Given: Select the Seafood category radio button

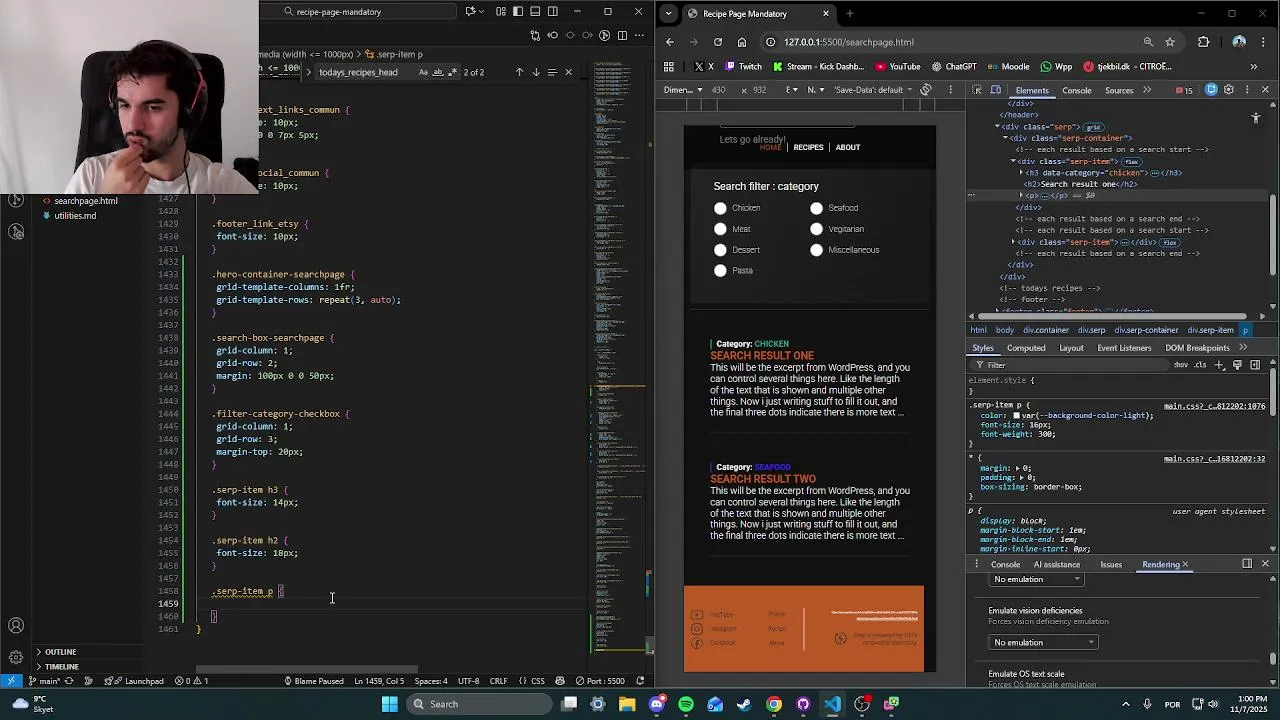Looking at the screenshot, I should click(x=816, y=208).
